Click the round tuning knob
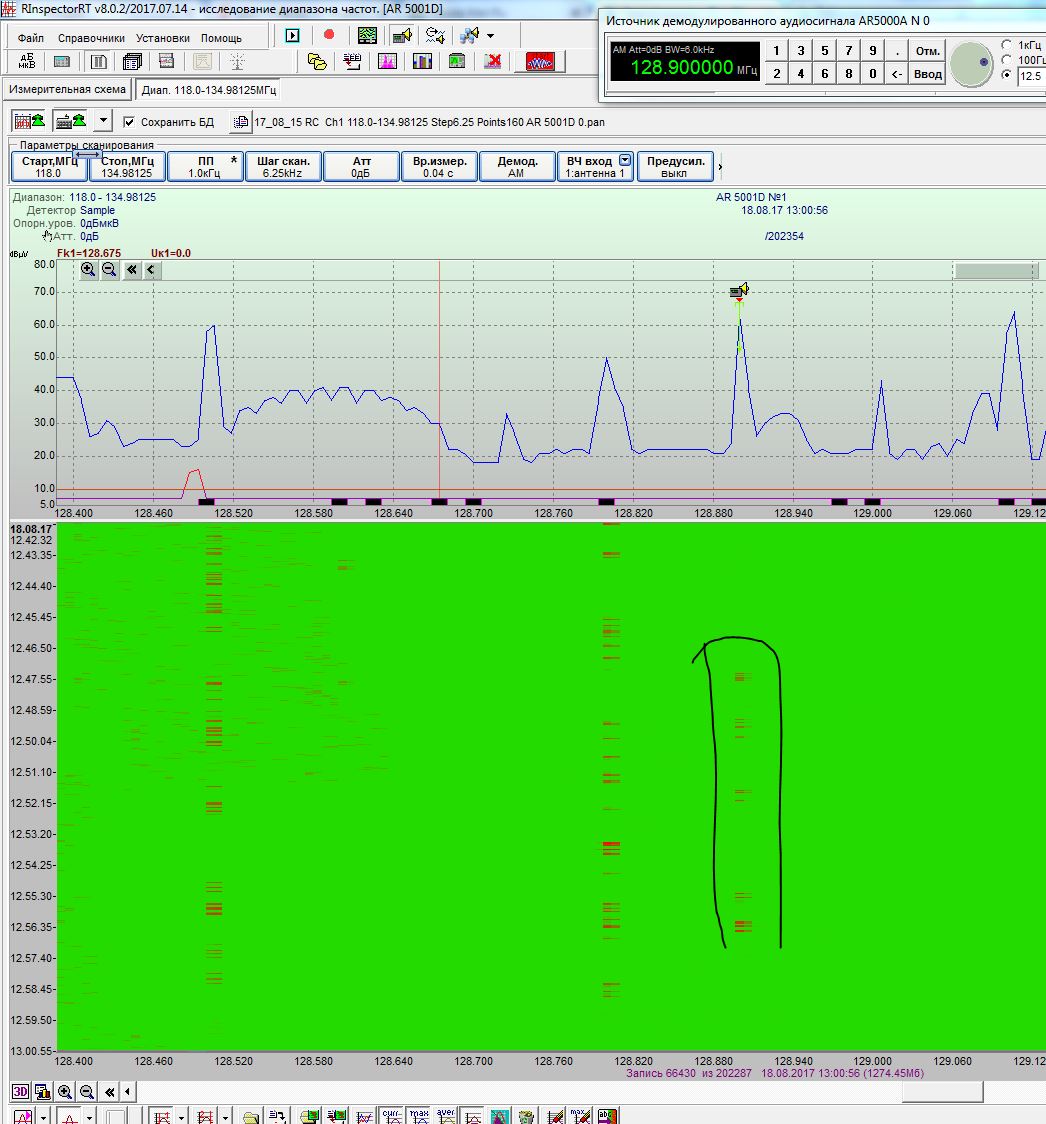The width and height of the screenshot is (1046, 1124). click(970, 63)
